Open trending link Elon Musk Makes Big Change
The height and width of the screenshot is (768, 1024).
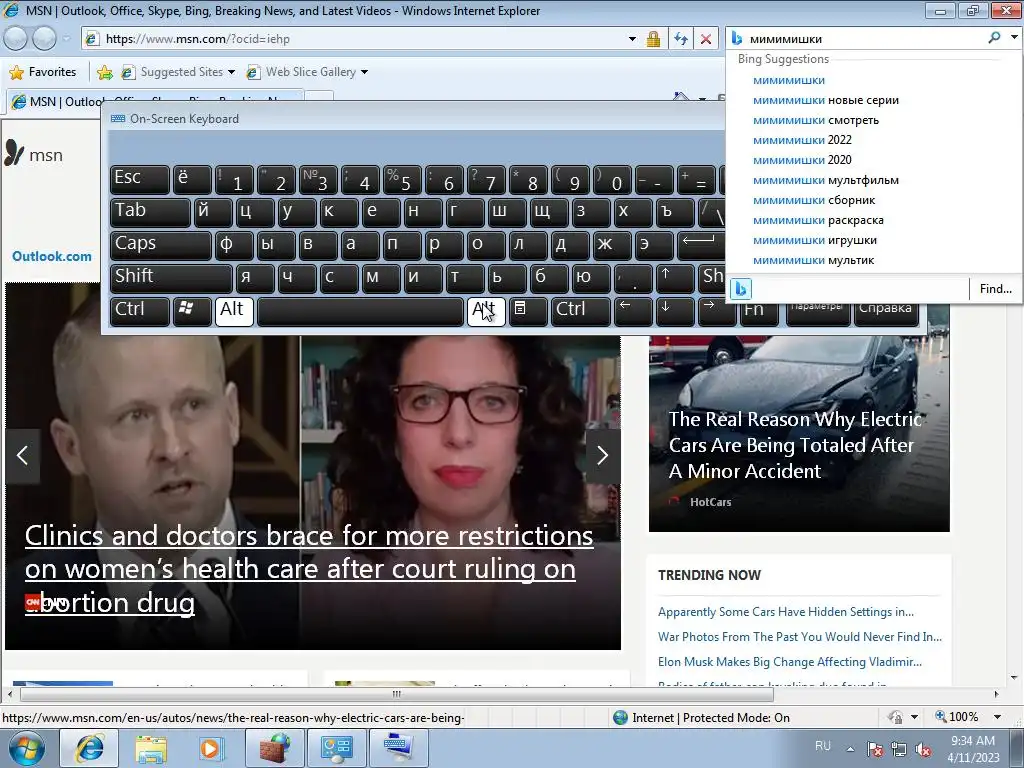tap(790, 662)
